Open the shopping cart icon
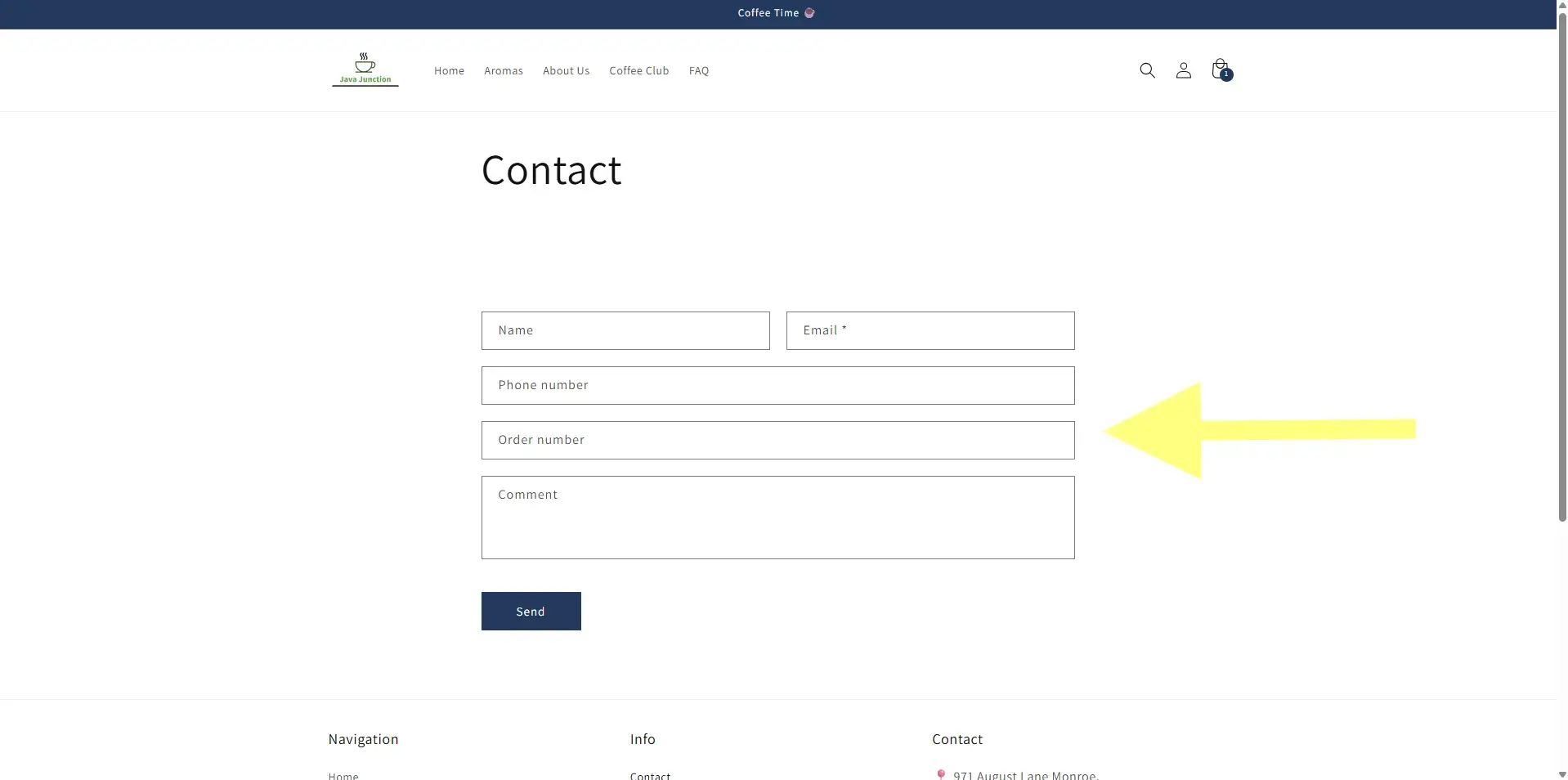 pyautogui.click(x=1221, y=69)
